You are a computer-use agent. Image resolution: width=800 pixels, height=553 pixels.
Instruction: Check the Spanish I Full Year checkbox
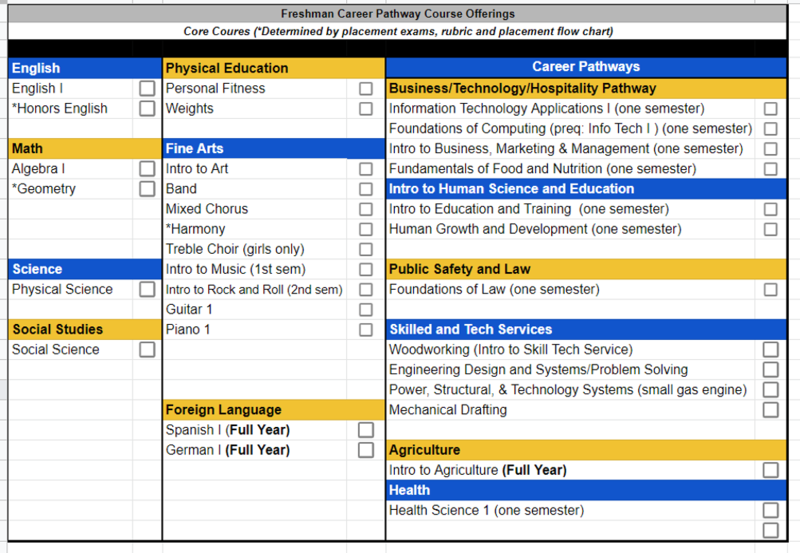[366, 430]
